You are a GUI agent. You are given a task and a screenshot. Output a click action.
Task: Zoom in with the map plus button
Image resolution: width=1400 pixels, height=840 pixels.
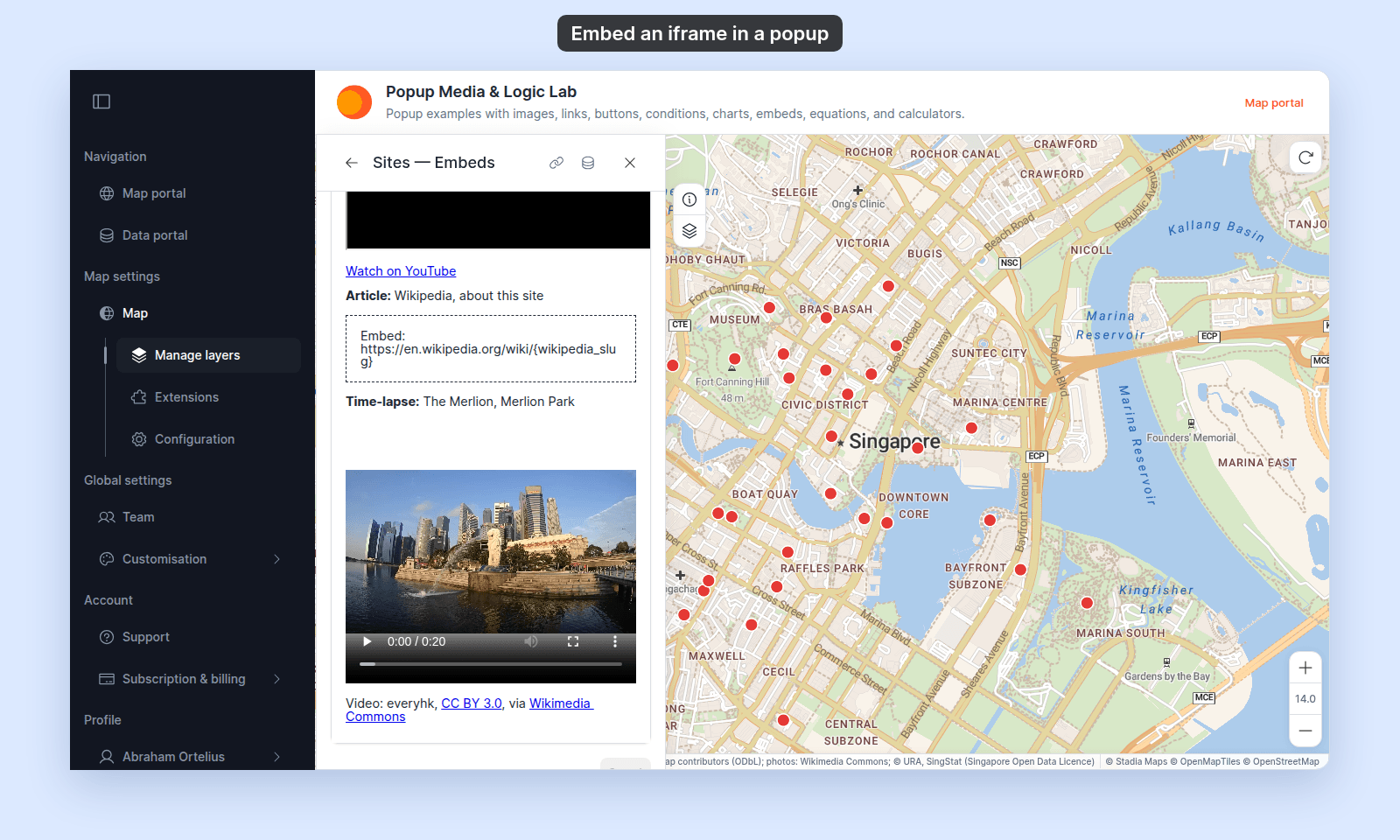(x=1305, y=668)
